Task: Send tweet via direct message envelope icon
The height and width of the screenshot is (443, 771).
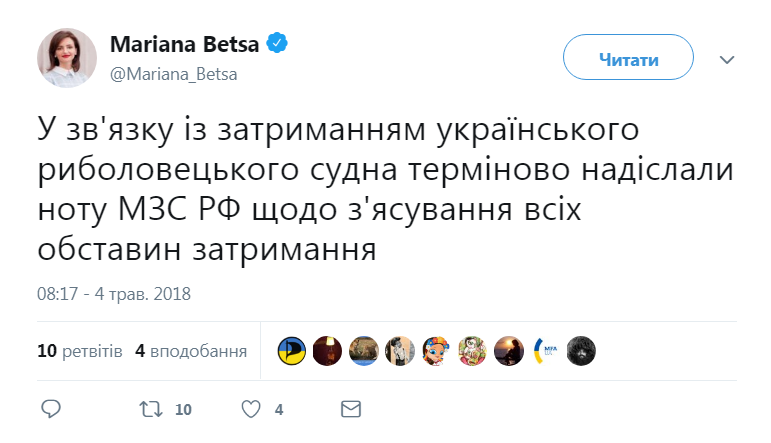Action: click(x=350, y=409)
